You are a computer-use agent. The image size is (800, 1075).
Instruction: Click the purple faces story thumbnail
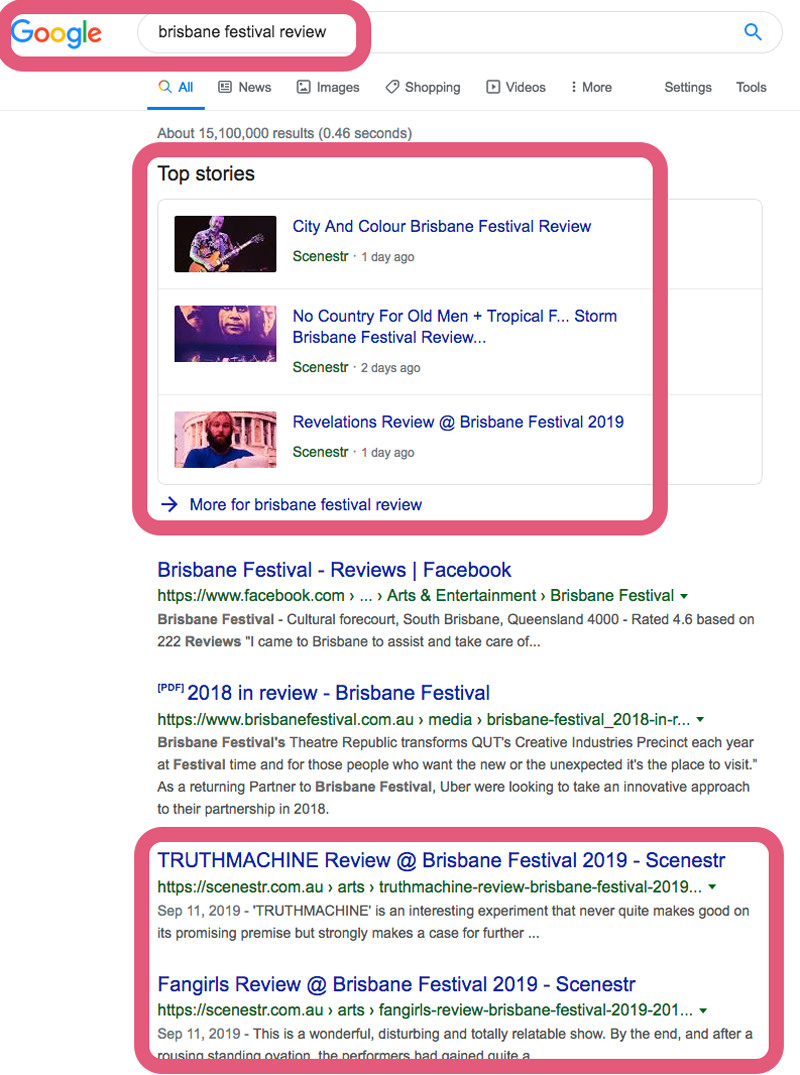226,334
